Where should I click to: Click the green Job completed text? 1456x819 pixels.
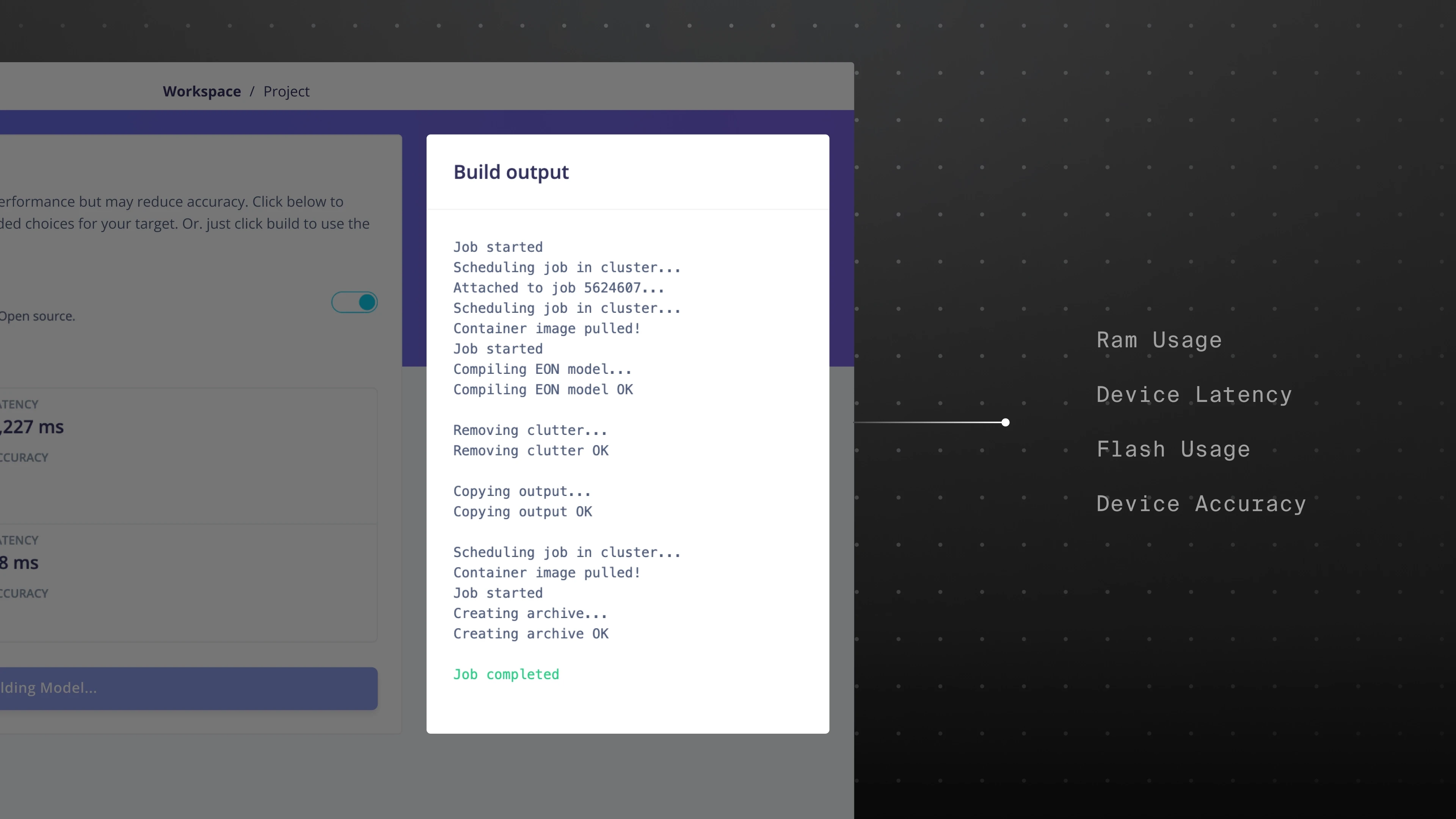[506, 674]
